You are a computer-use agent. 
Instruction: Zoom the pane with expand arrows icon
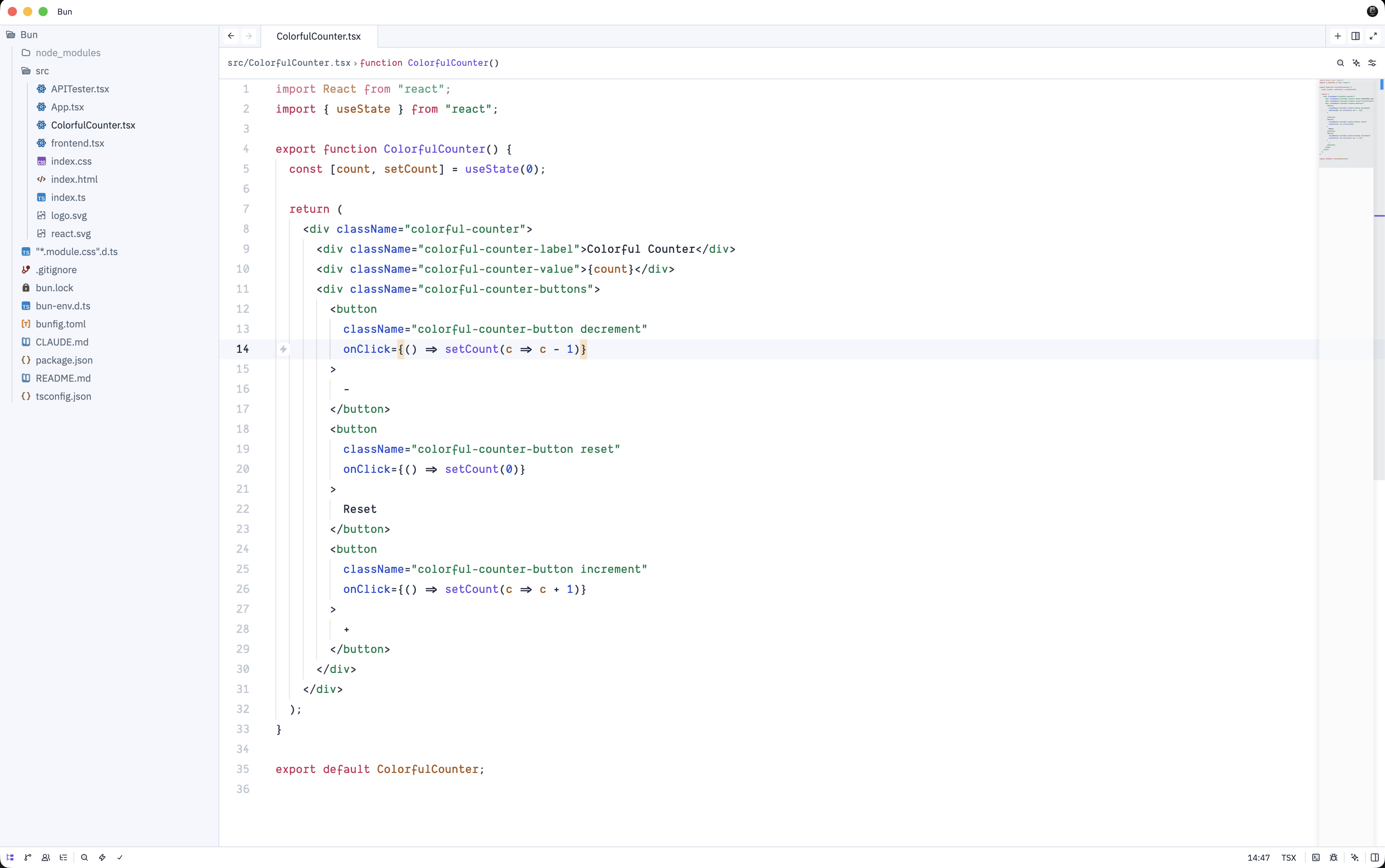(1373, 36)
